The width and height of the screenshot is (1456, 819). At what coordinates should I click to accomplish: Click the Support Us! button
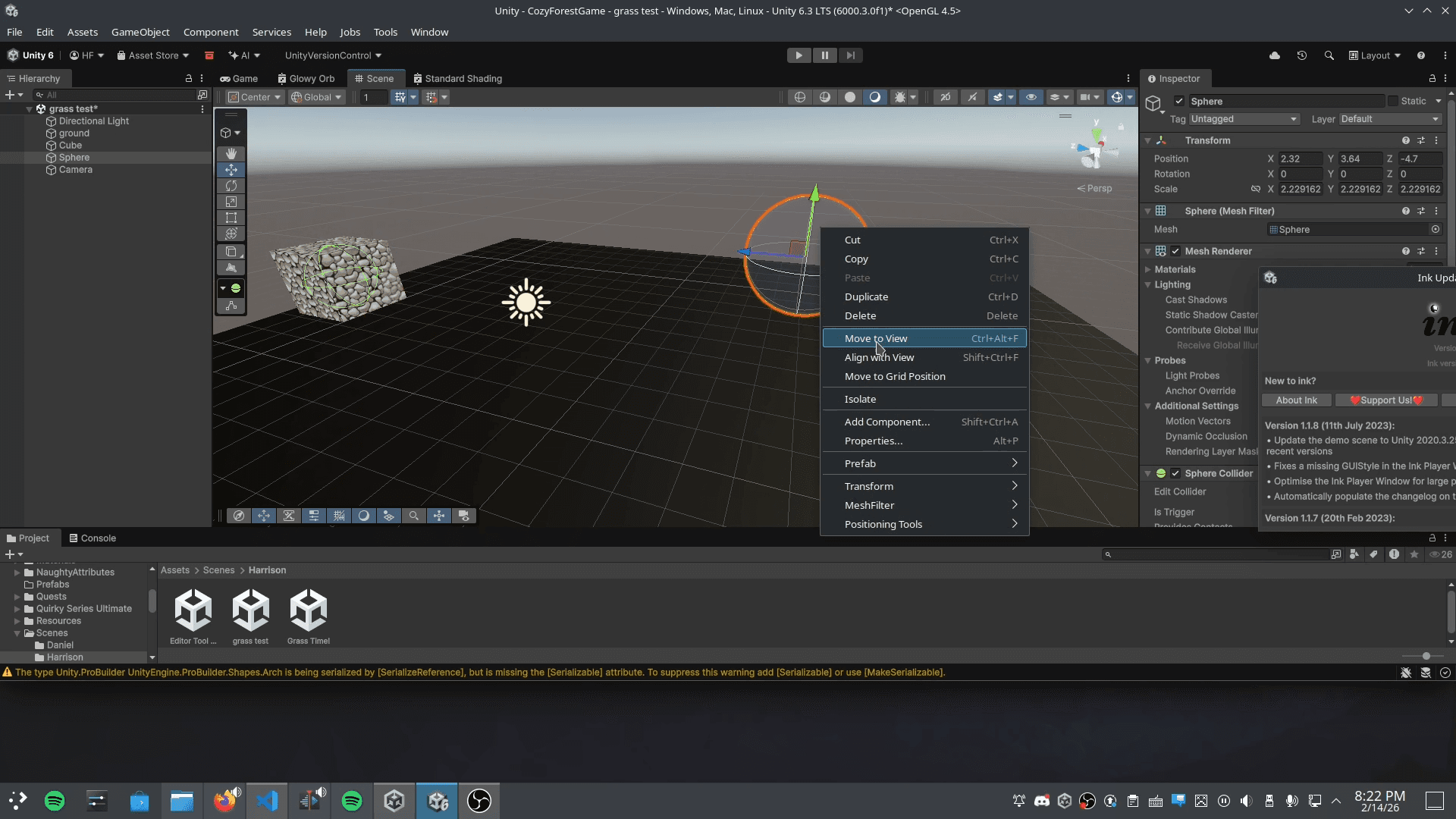1385,400
